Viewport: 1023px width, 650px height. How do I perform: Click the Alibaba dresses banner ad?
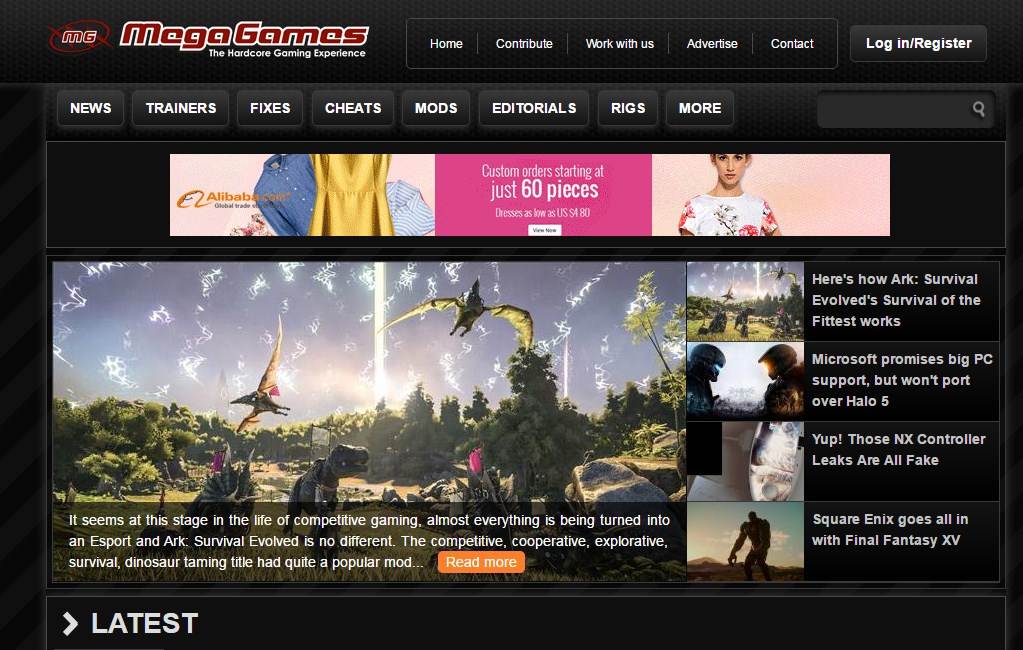click(x=530, y=195)
